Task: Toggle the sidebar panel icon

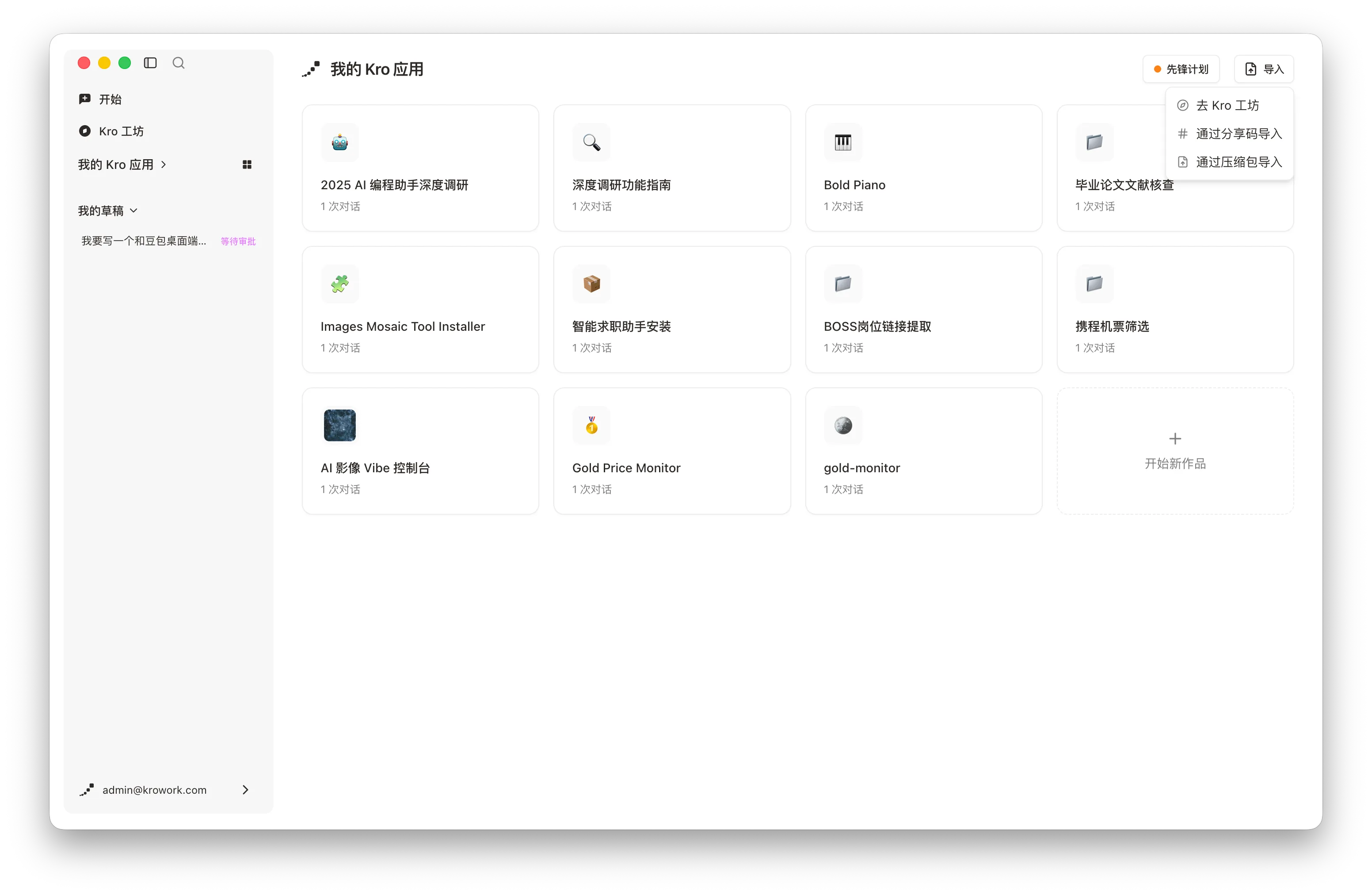Action: click(x=150, y=63)
